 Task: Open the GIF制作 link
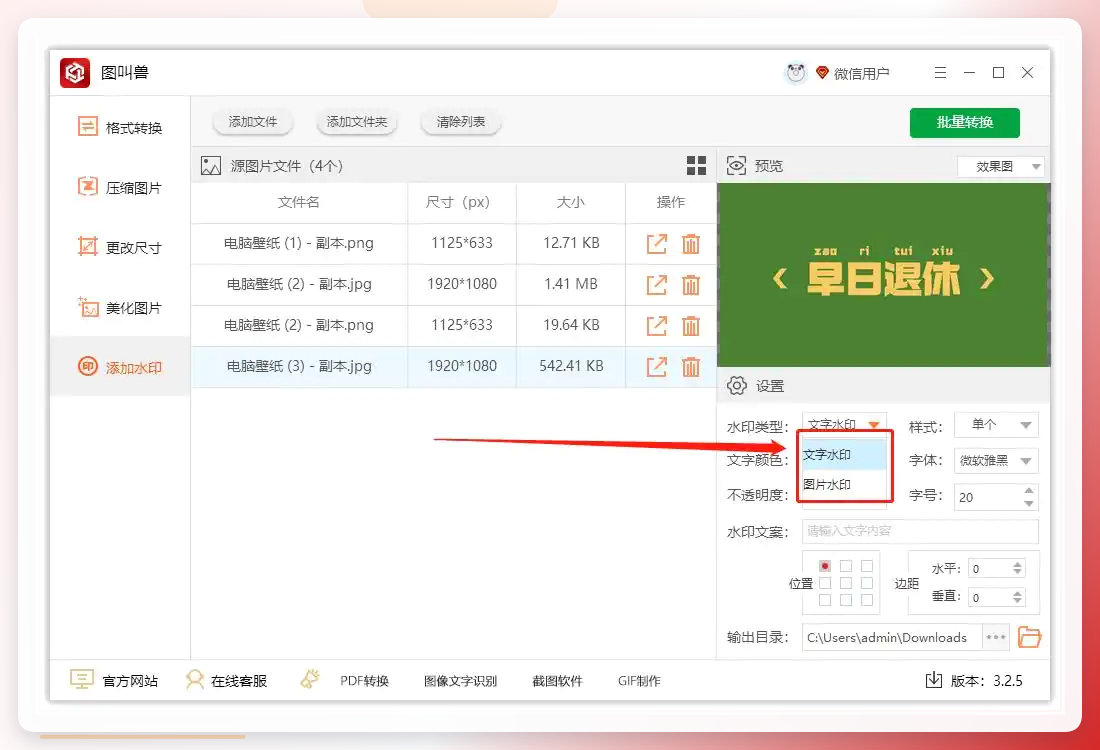coord(639,681)
